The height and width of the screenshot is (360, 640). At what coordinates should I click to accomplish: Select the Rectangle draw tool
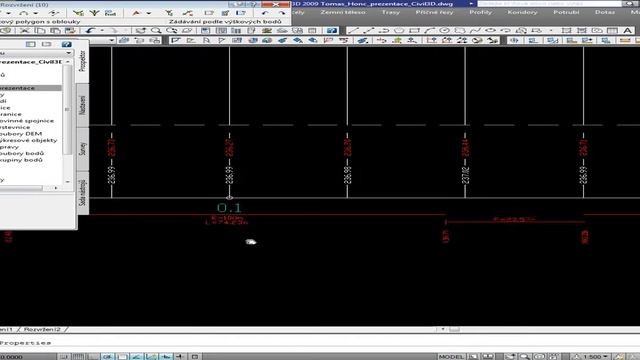414,31
